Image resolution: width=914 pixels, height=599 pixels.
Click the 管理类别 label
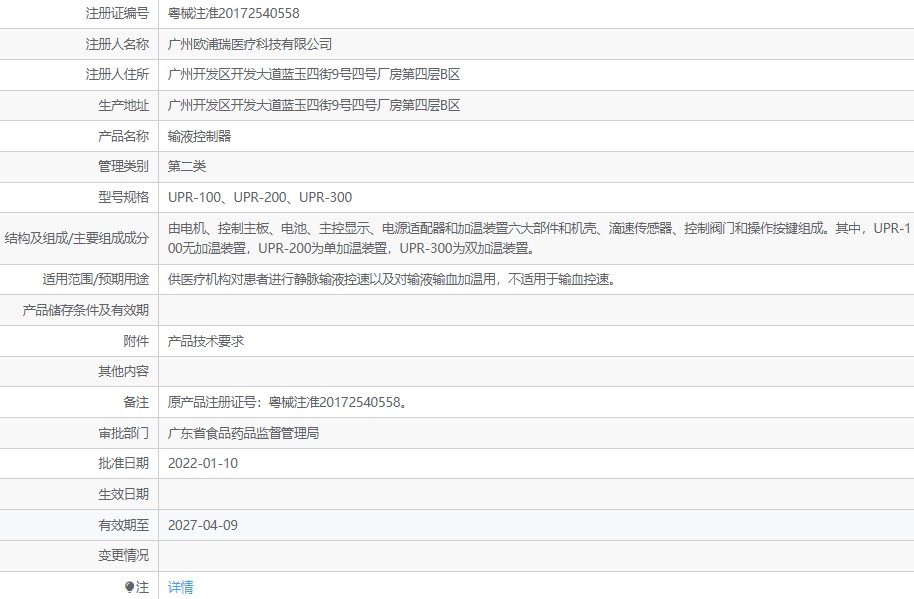(x=124, y=166)
